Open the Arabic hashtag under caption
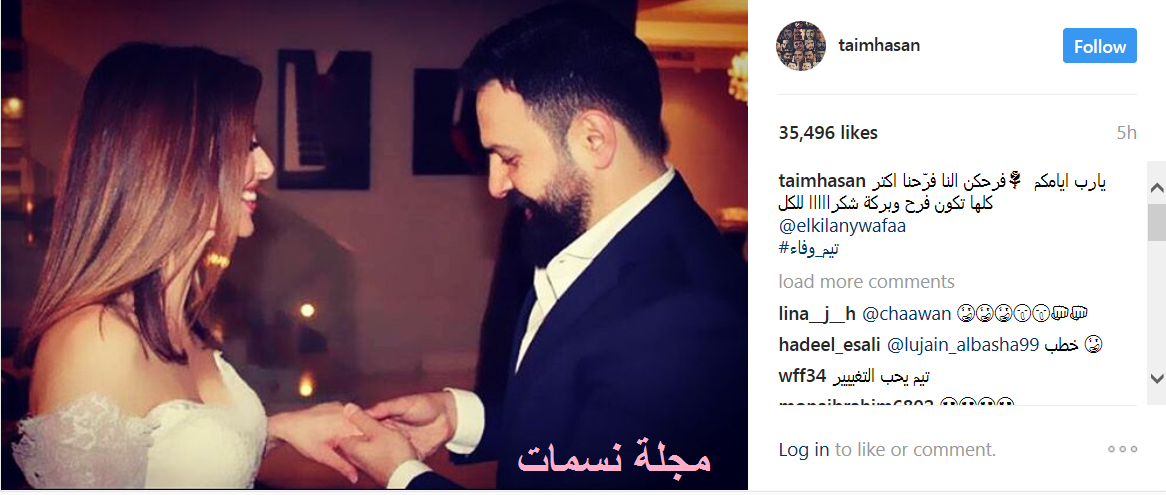 [x=809, y=249]
